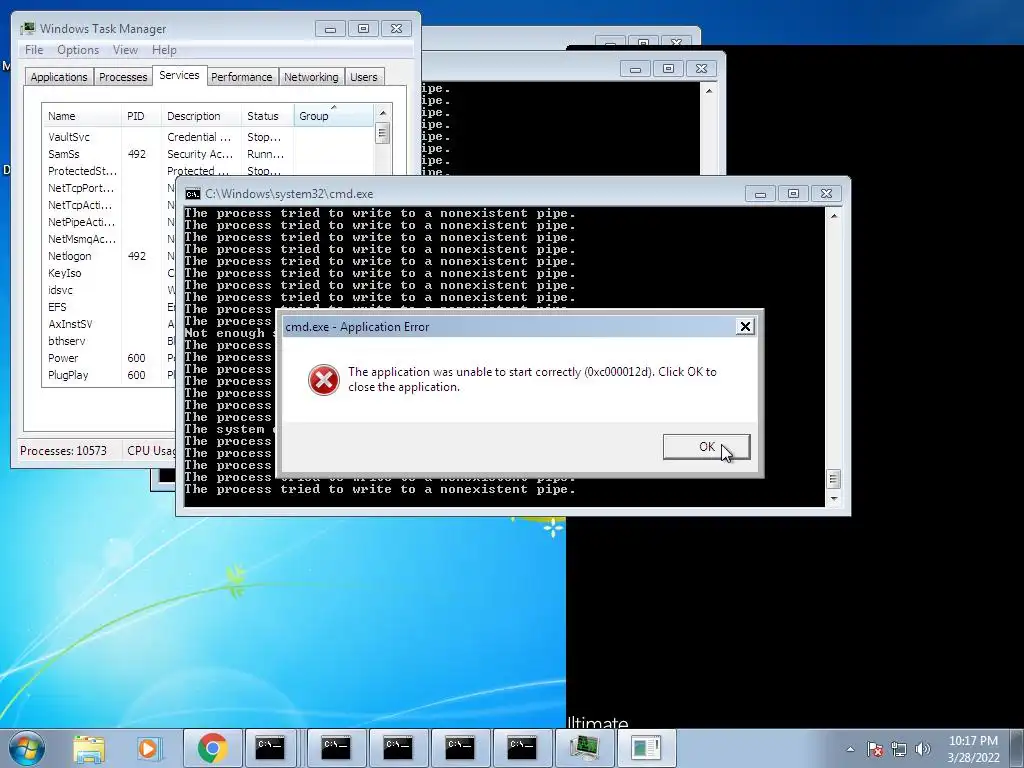
Task: Click scroll up arrow in front cmd window
Action: point(833,215)
